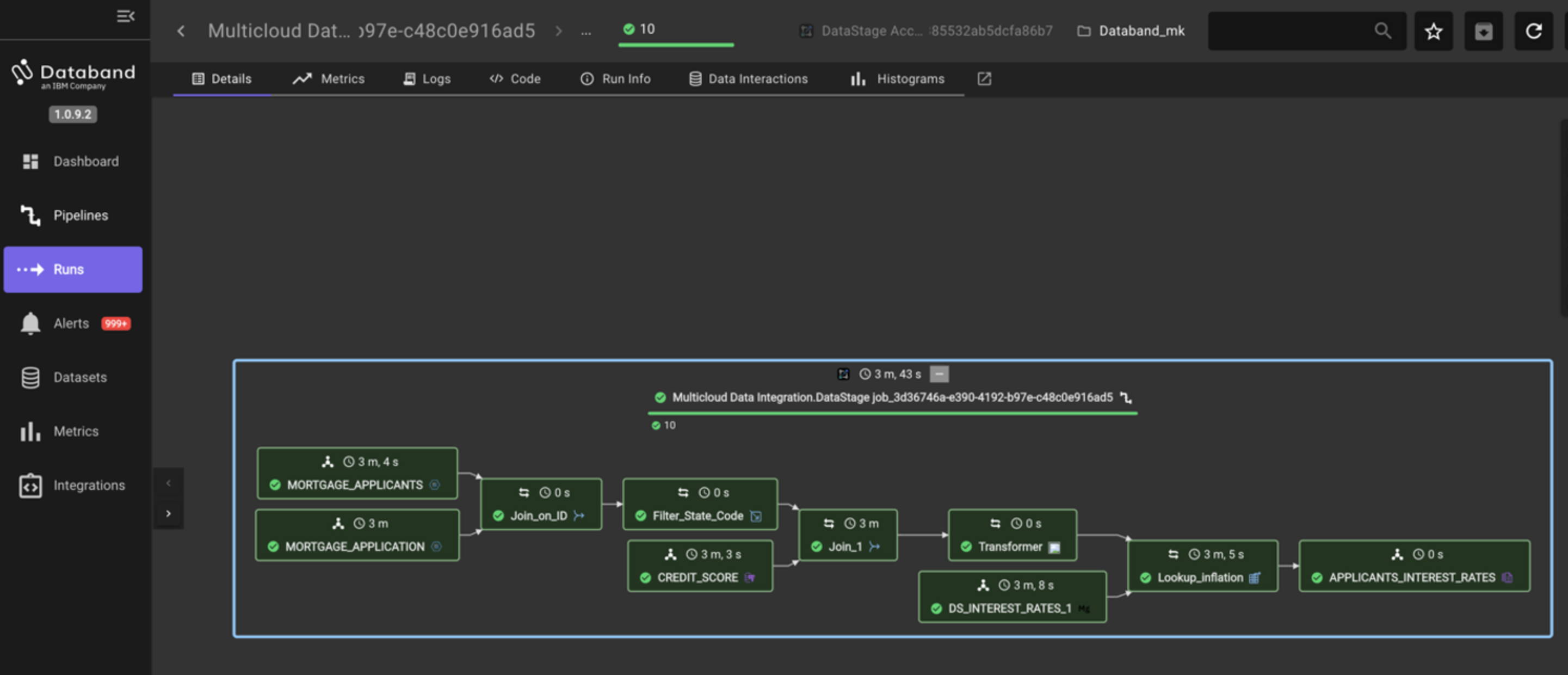The height and width of the screenshot is (675, 1568).
Task: Go to Dashboard in sidebar
Action: [73, 162]
